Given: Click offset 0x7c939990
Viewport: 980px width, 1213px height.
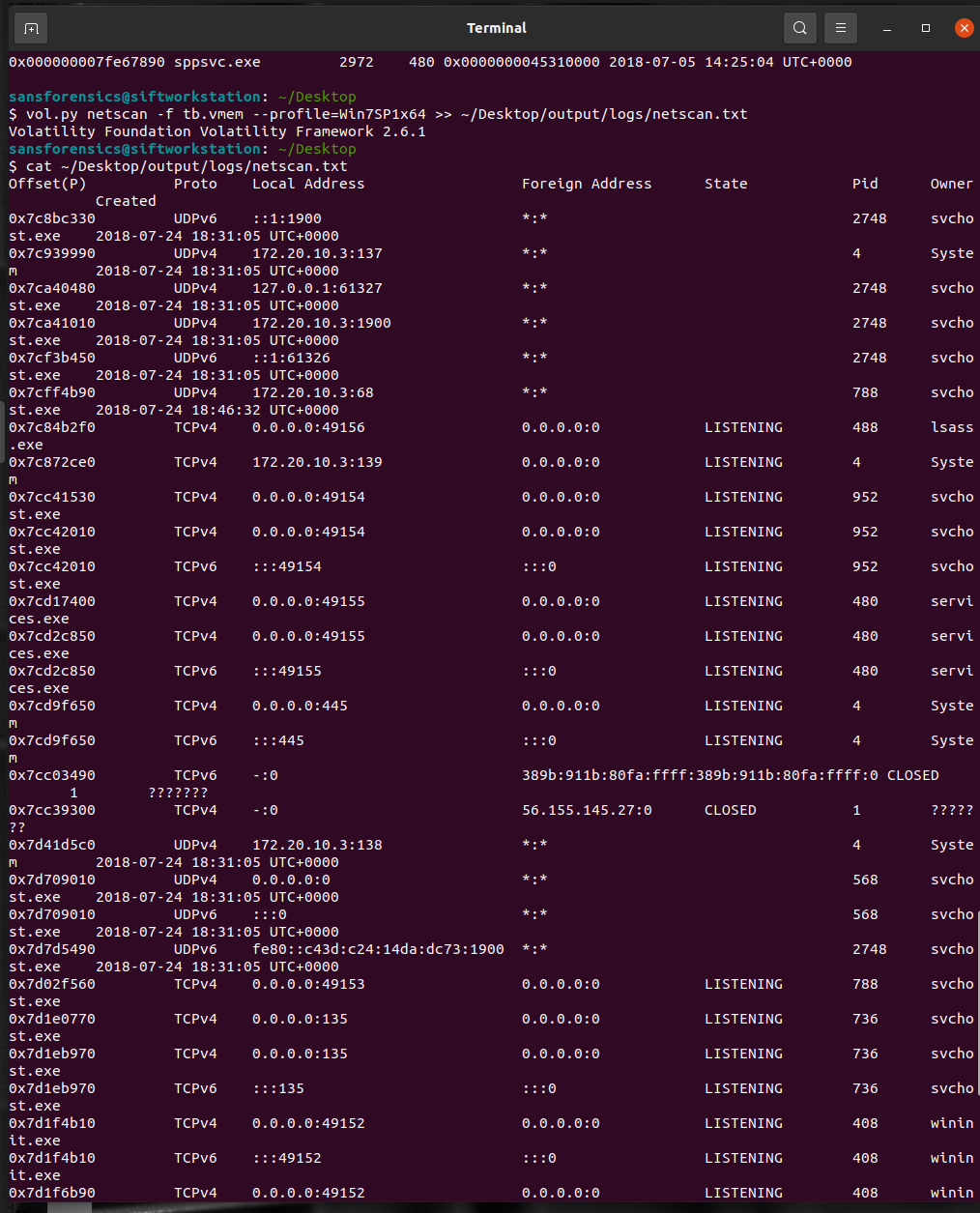Looking at the screenshot, I should coord(52,253).
